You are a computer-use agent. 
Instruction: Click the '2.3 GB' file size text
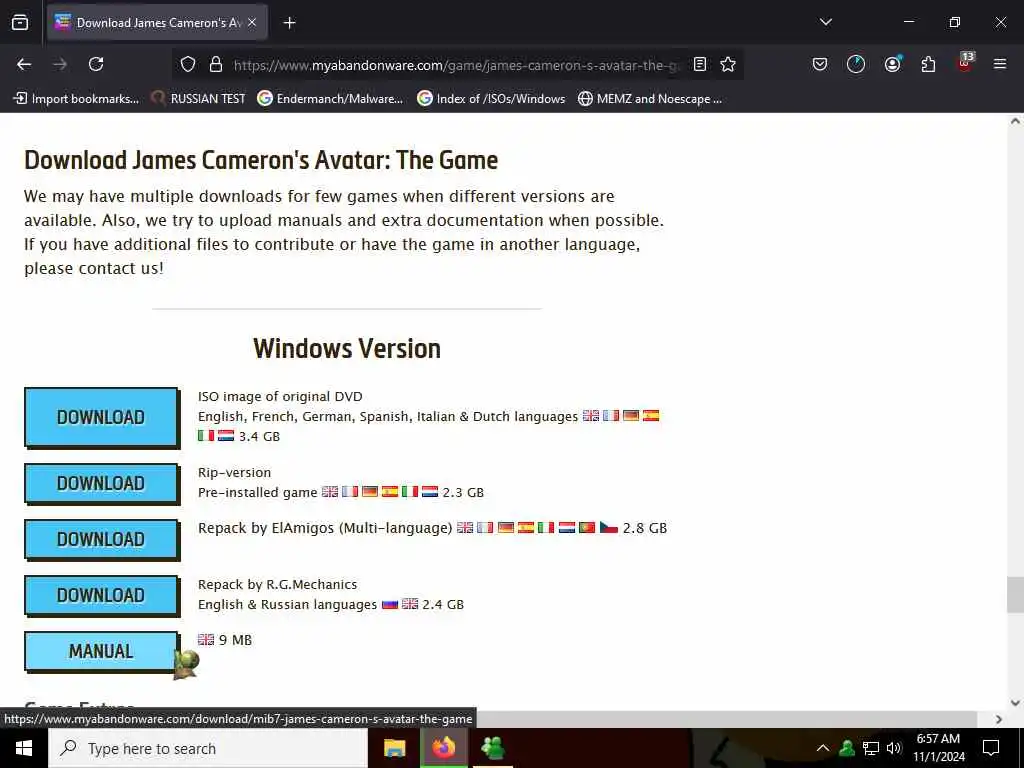[x=463, y=492]
